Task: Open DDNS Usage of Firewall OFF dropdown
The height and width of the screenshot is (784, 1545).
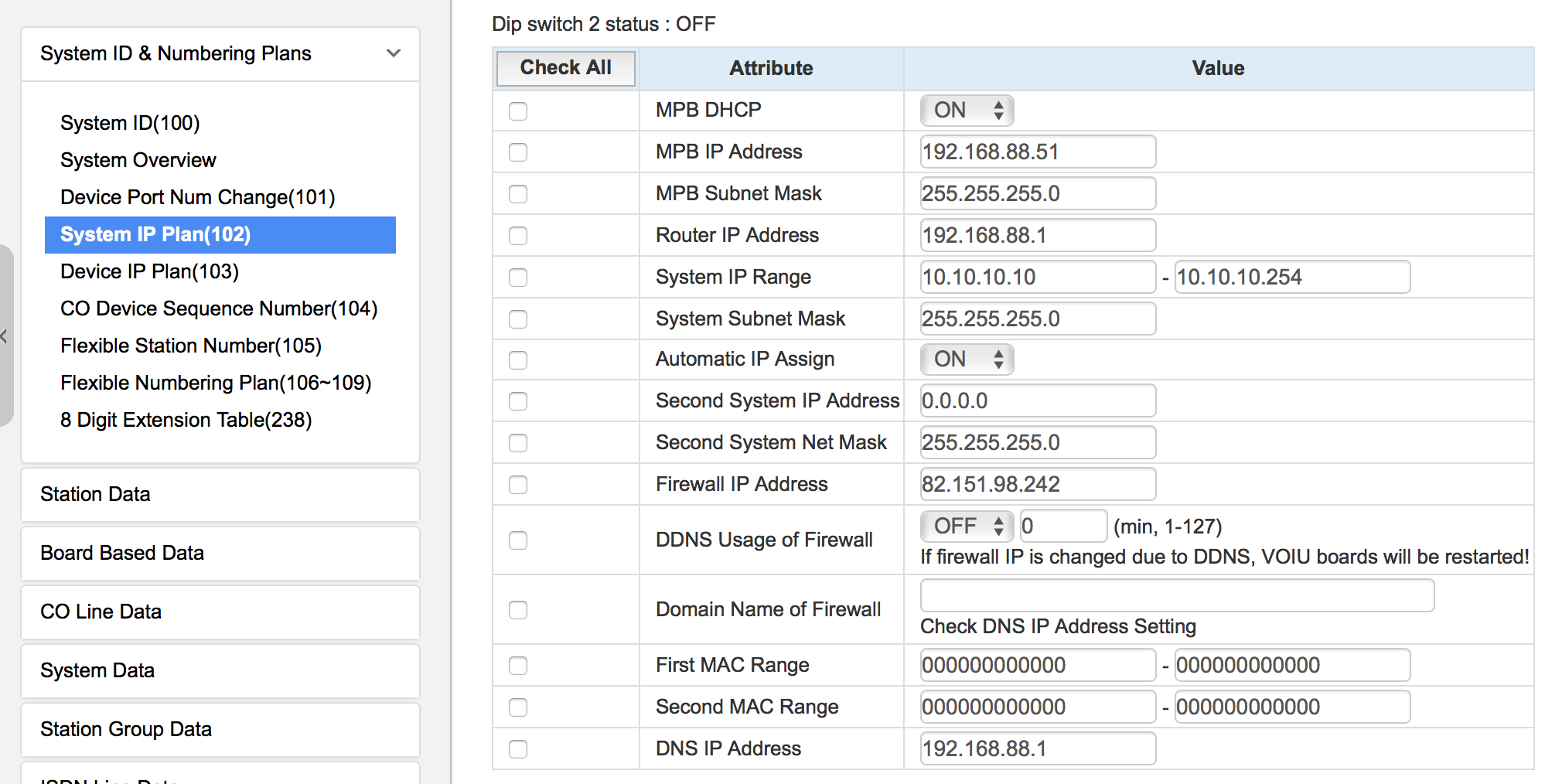Action: click(x=967, y=527)
